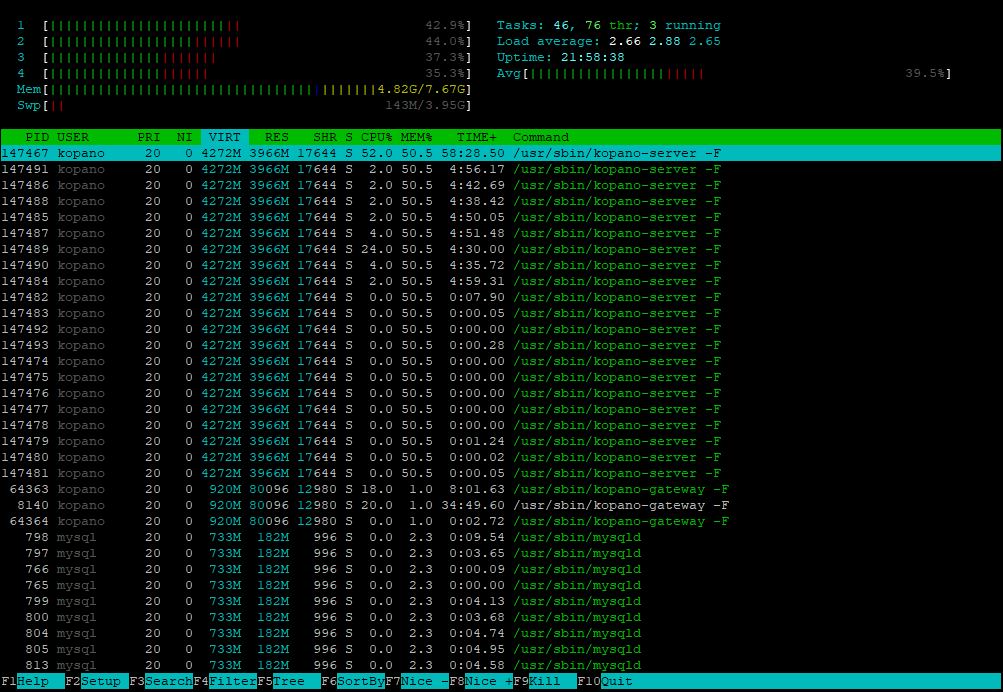This screenshot has height=692, width=1003.
Task: Click F9 Kill in the function bar
Action: [545, 681]
